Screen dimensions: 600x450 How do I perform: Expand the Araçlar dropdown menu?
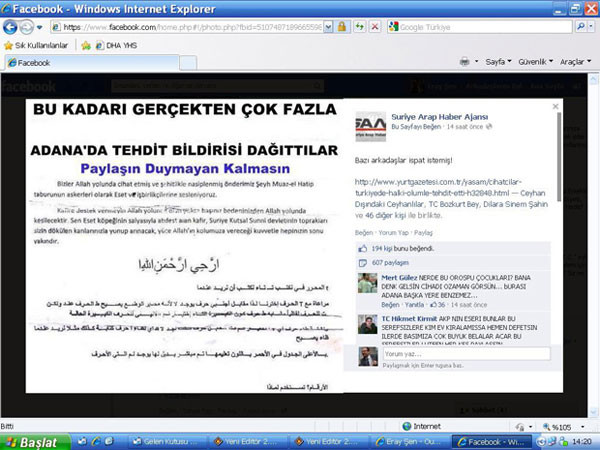[574, 62]
